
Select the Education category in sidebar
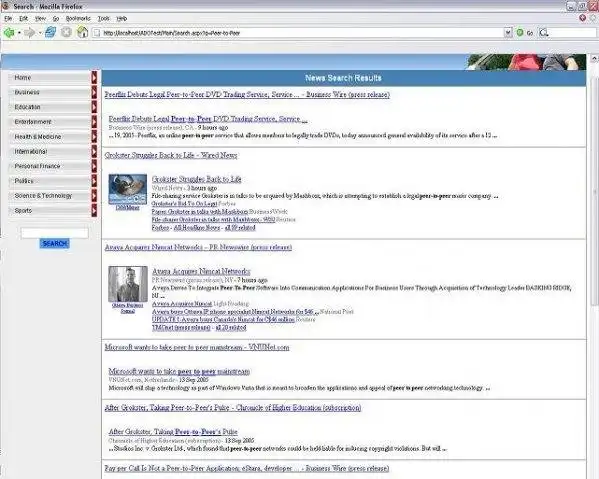tap(50, 107)
